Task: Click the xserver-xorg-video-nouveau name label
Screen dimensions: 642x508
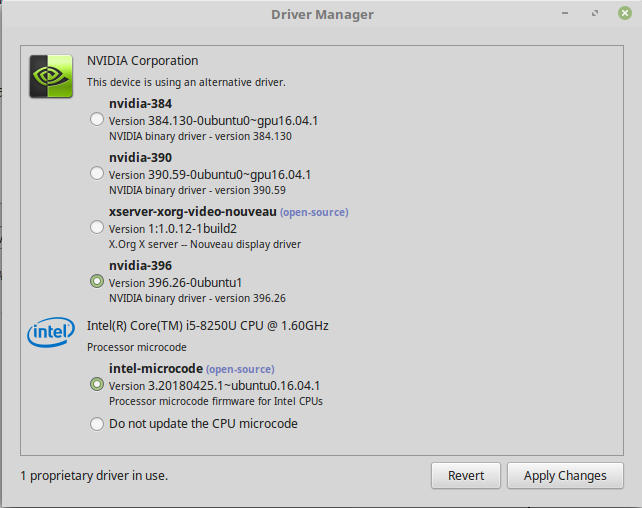Action: pyautogui.click(x=193, y=212)
